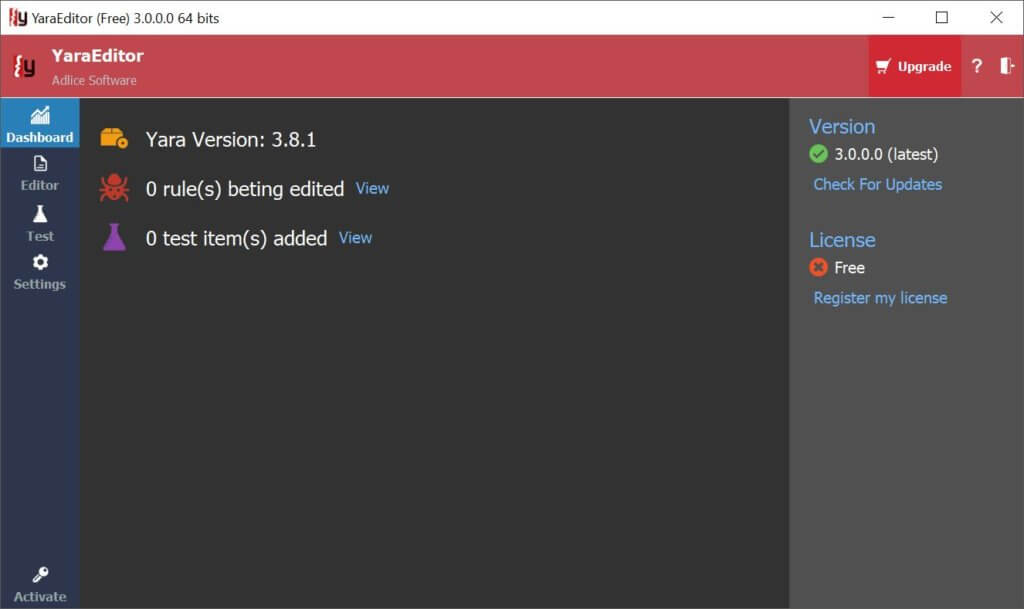Click the green checkmark beside version 3.0.0.0
Viewport: 1024px width, 609px height.
pyautogui.click(x=817, y=154)
